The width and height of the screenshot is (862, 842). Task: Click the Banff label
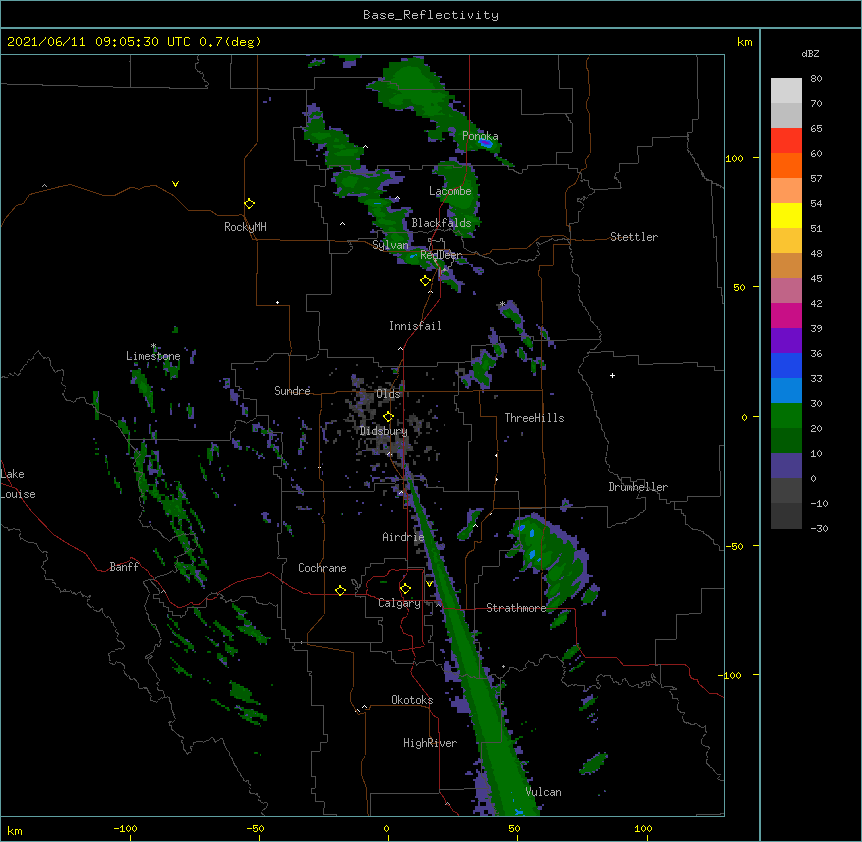click(x=124, y=567)
